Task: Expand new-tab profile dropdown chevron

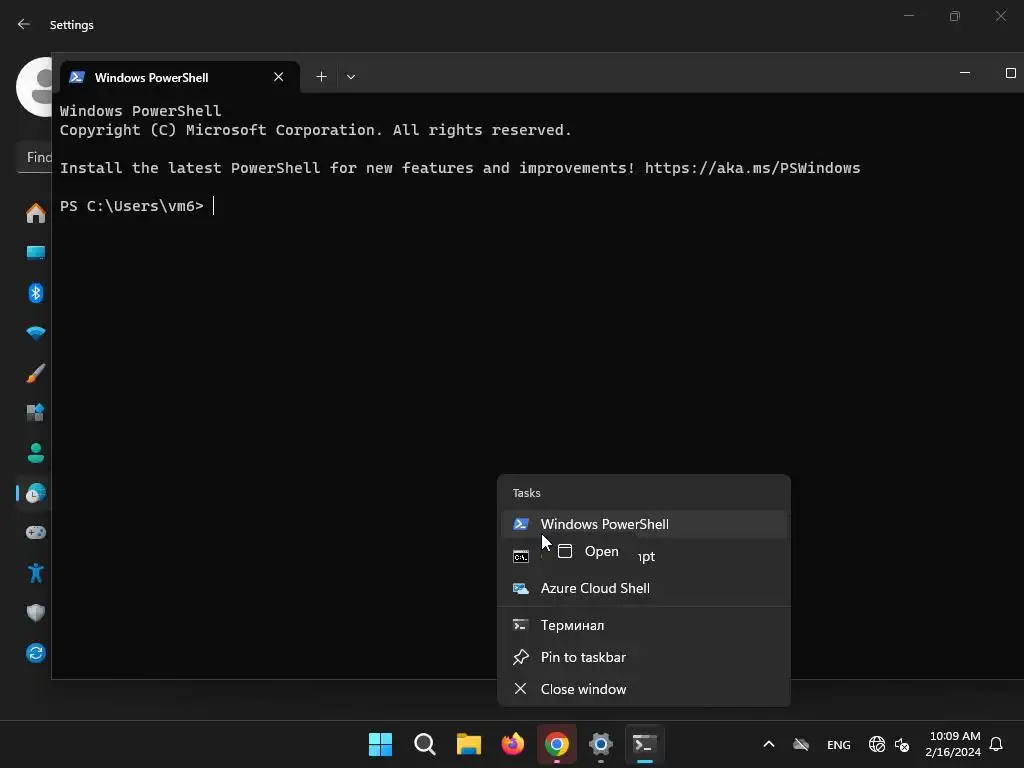Action: [351, 76]
